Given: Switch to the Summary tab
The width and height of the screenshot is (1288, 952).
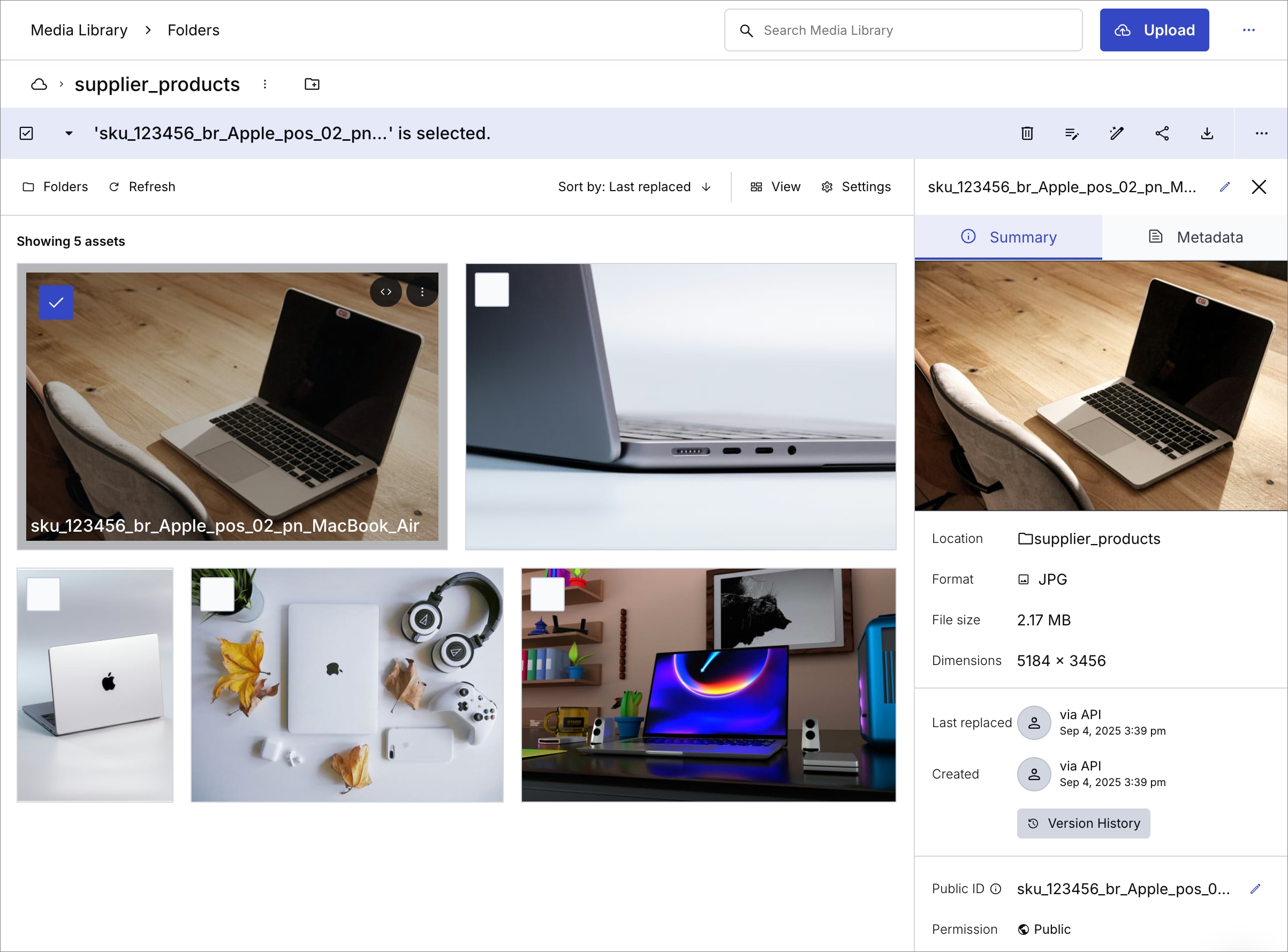Looking at the screenshot, I should [1008, 237].
